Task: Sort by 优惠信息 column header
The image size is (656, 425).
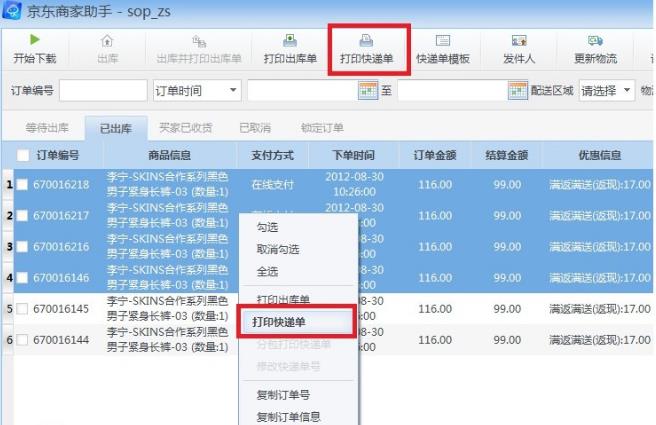Action: click(600, 156)
